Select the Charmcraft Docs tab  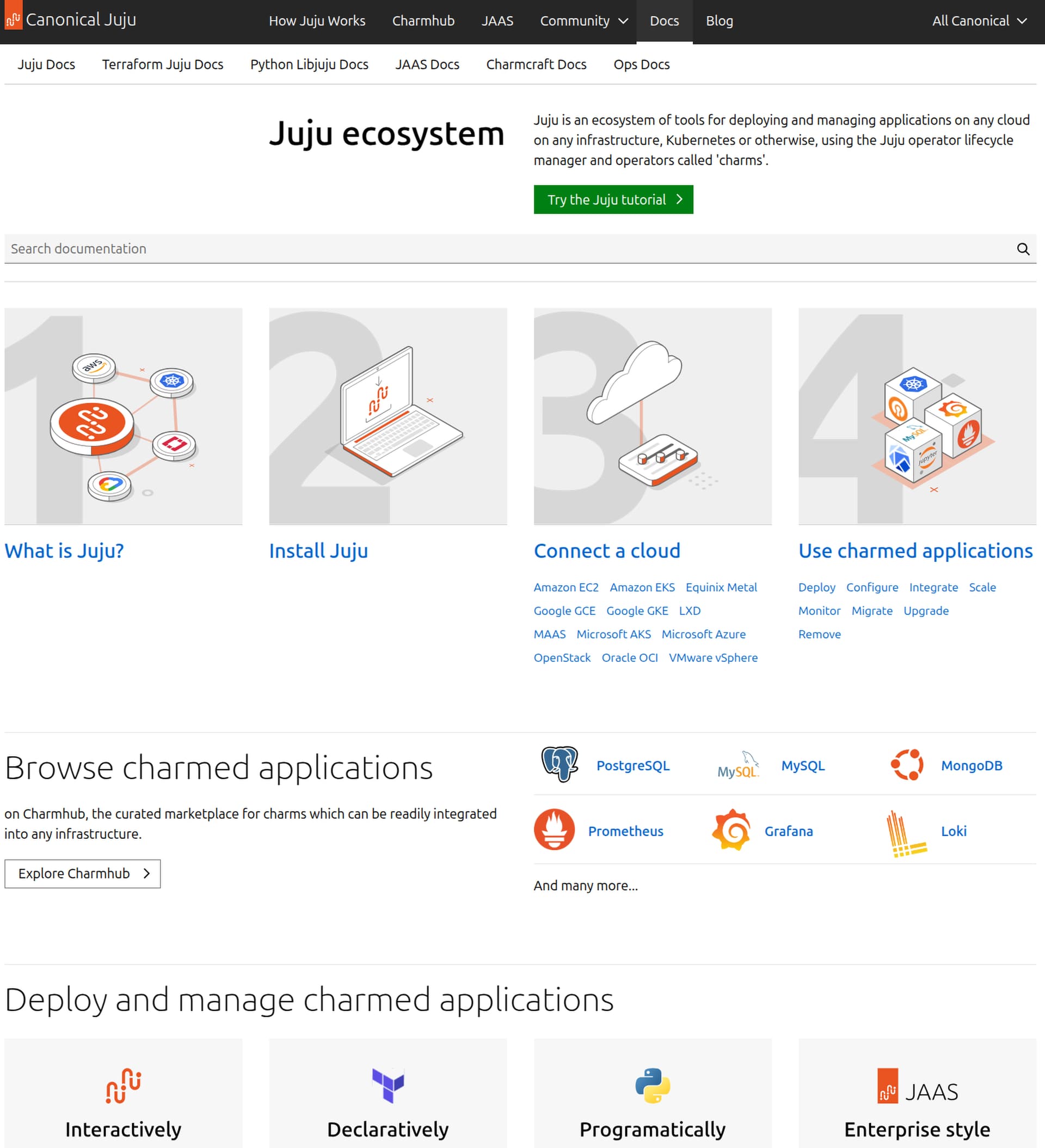pos(536,64)
